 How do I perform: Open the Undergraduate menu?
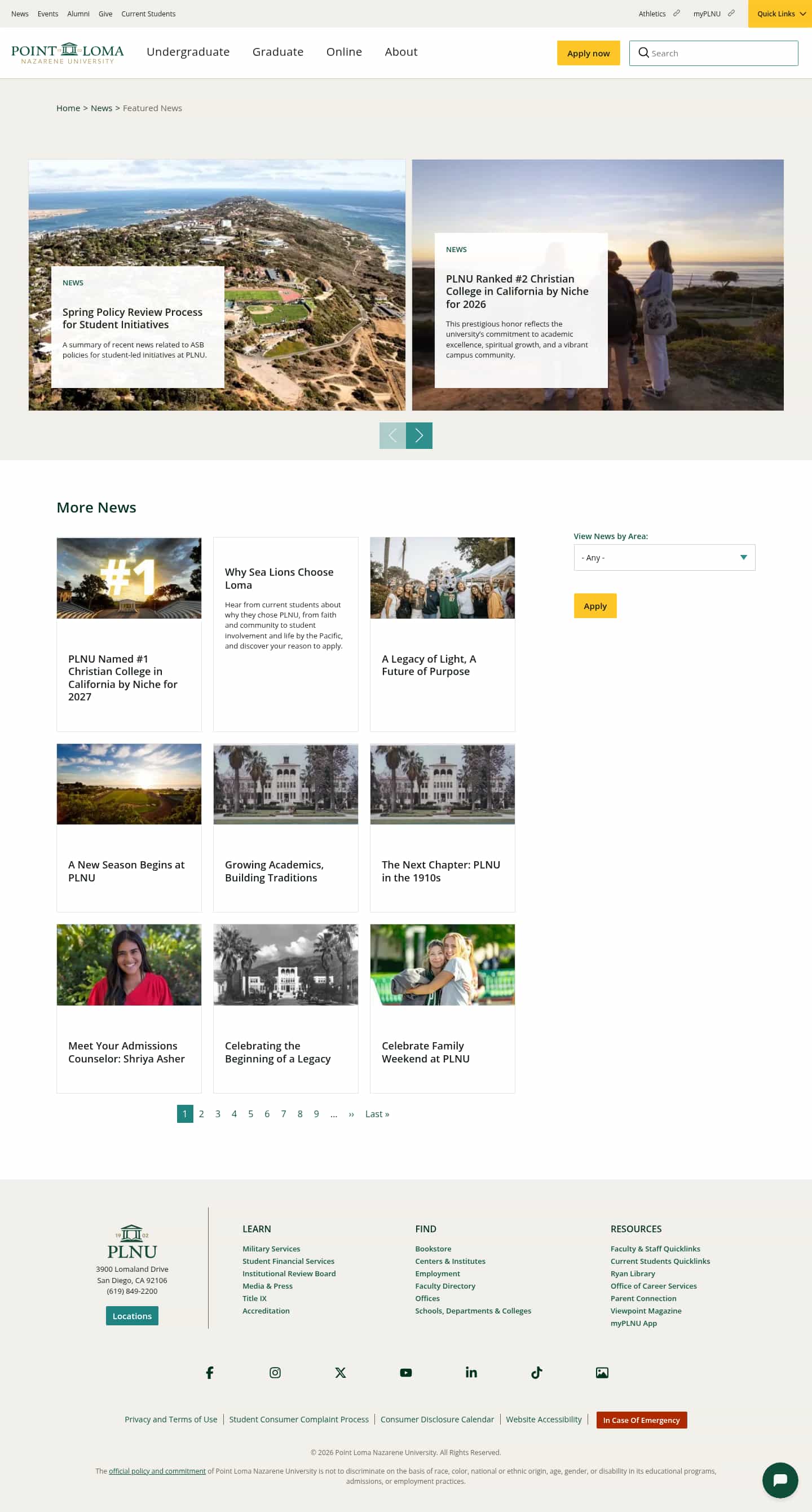[x=188, y=52]
